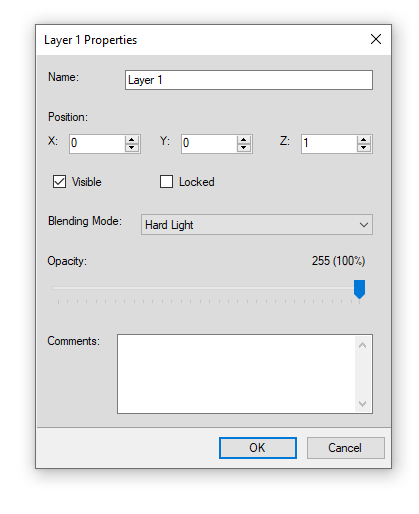Click the opacity slider thumb
This screenshot has width=419, height=514.
tap(359, 289)
